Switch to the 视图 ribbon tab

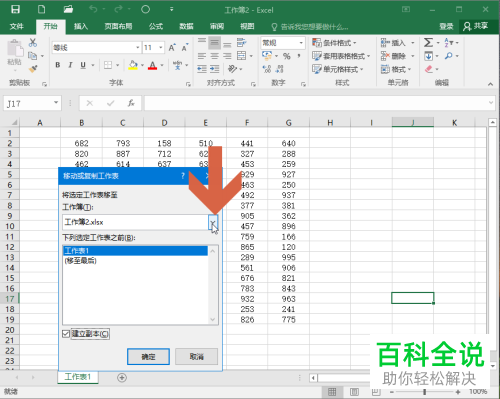(x=247, y=26)
